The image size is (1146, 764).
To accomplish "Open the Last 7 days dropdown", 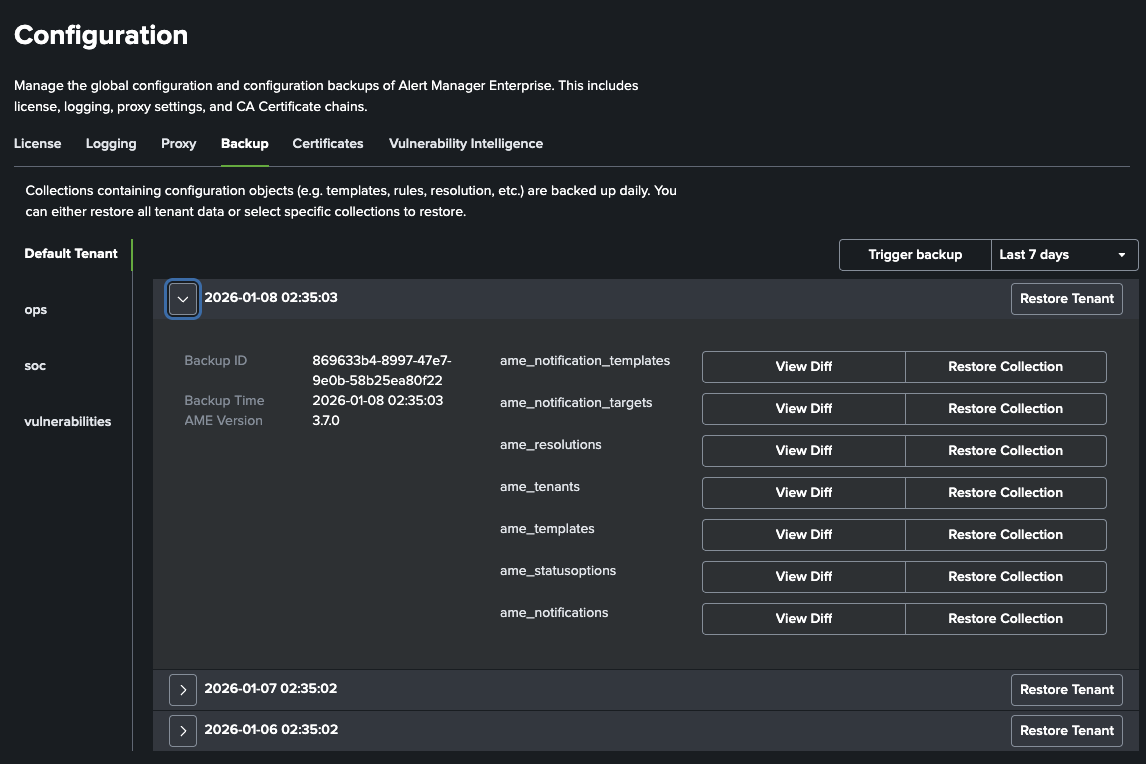I will pyautogui.click(x=1064, y=255).
